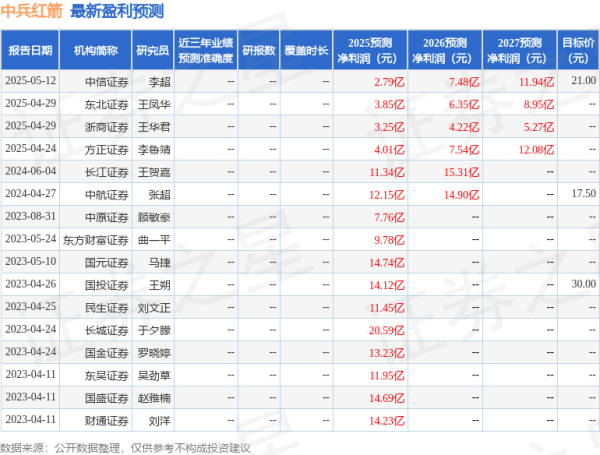Select the 东方财富证券 institution cell
The width and height of the screenshot is (600, 455).
96,239
